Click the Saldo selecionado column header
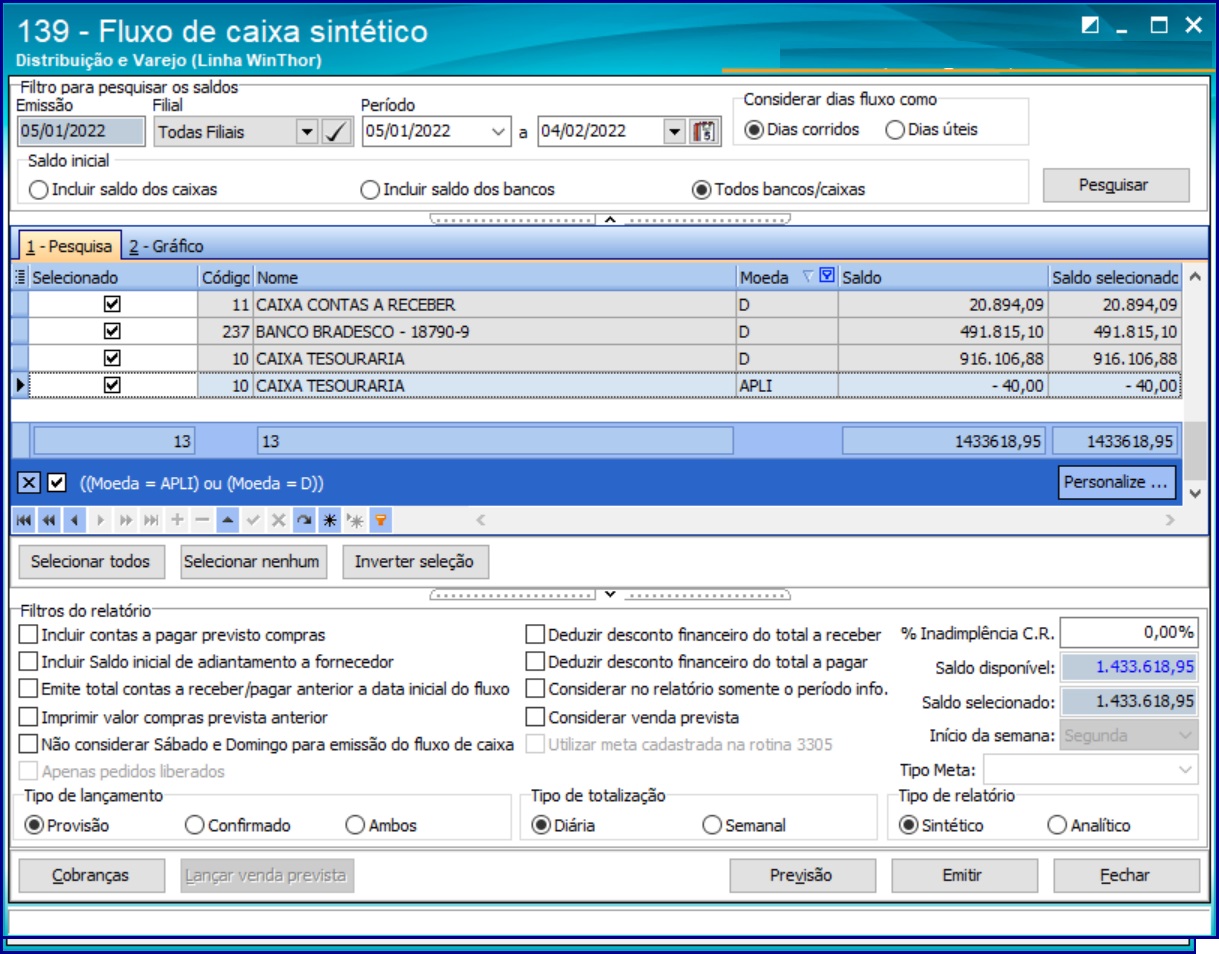Image resolution: width=1219 pixels, height=954 pixels. (1115, 277)
